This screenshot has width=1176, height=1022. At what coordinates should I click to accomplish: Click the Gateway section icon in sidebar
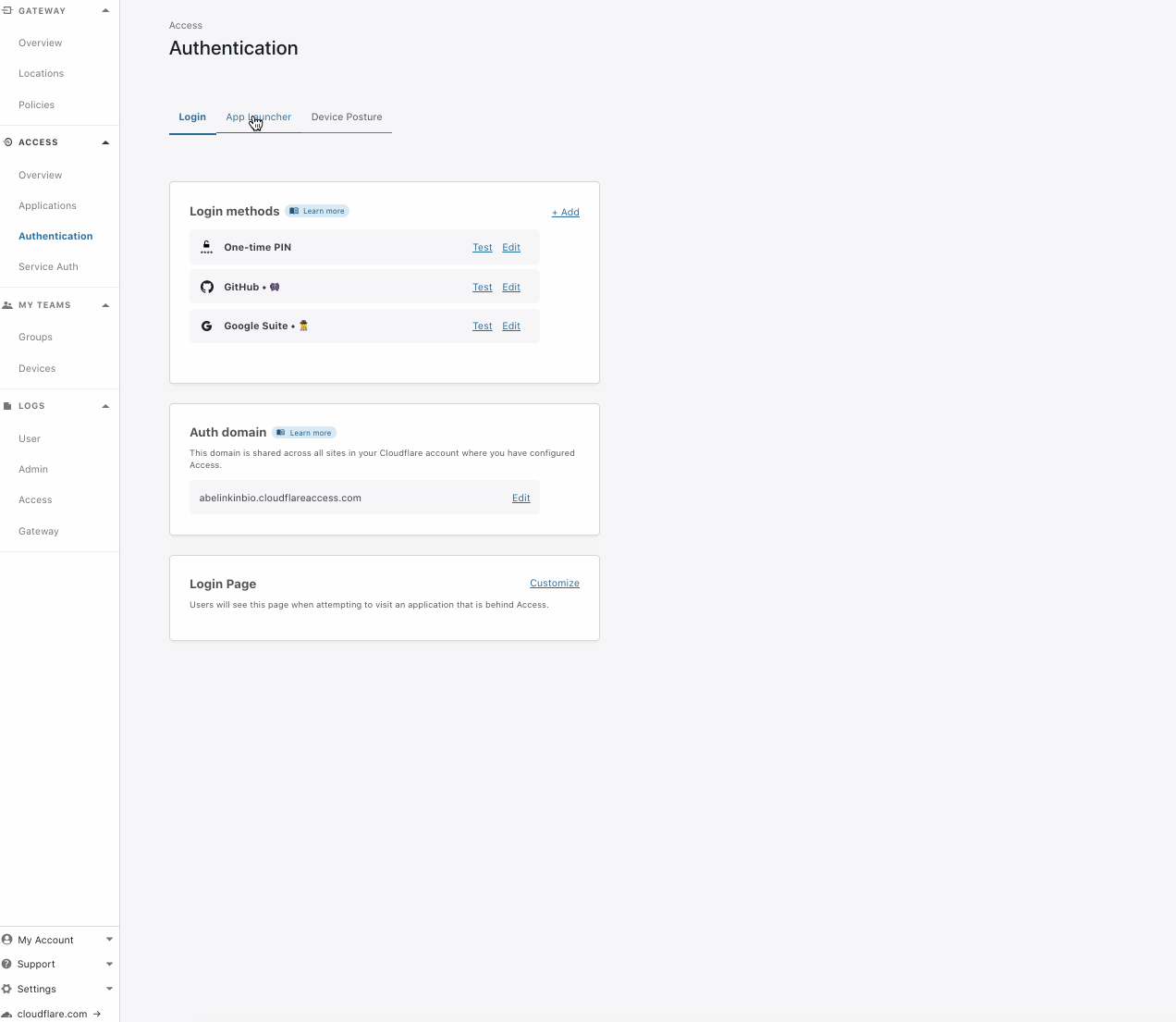(7, 10)
